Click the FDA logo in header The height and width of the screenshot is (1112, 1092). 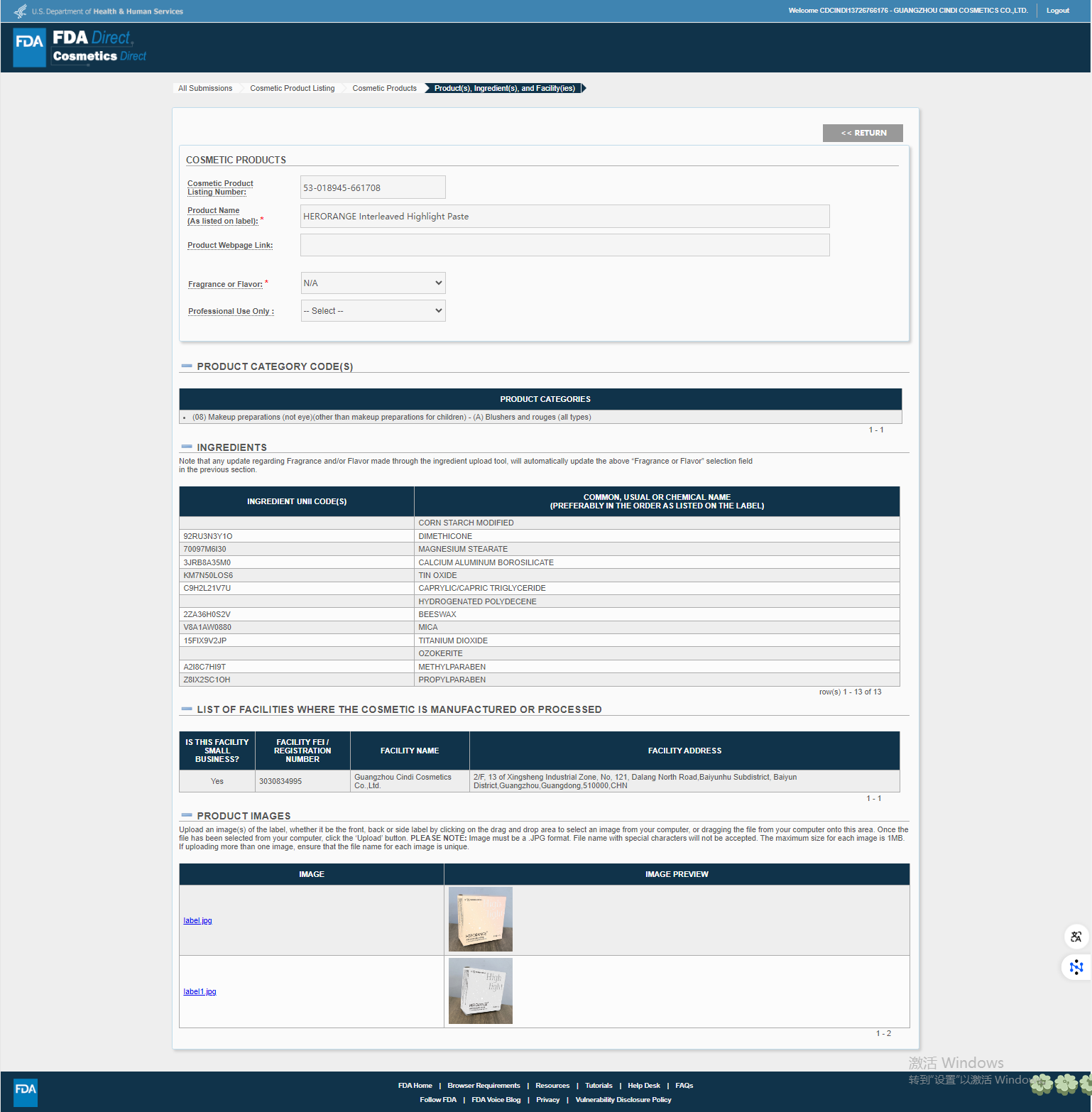pos(30,48)
